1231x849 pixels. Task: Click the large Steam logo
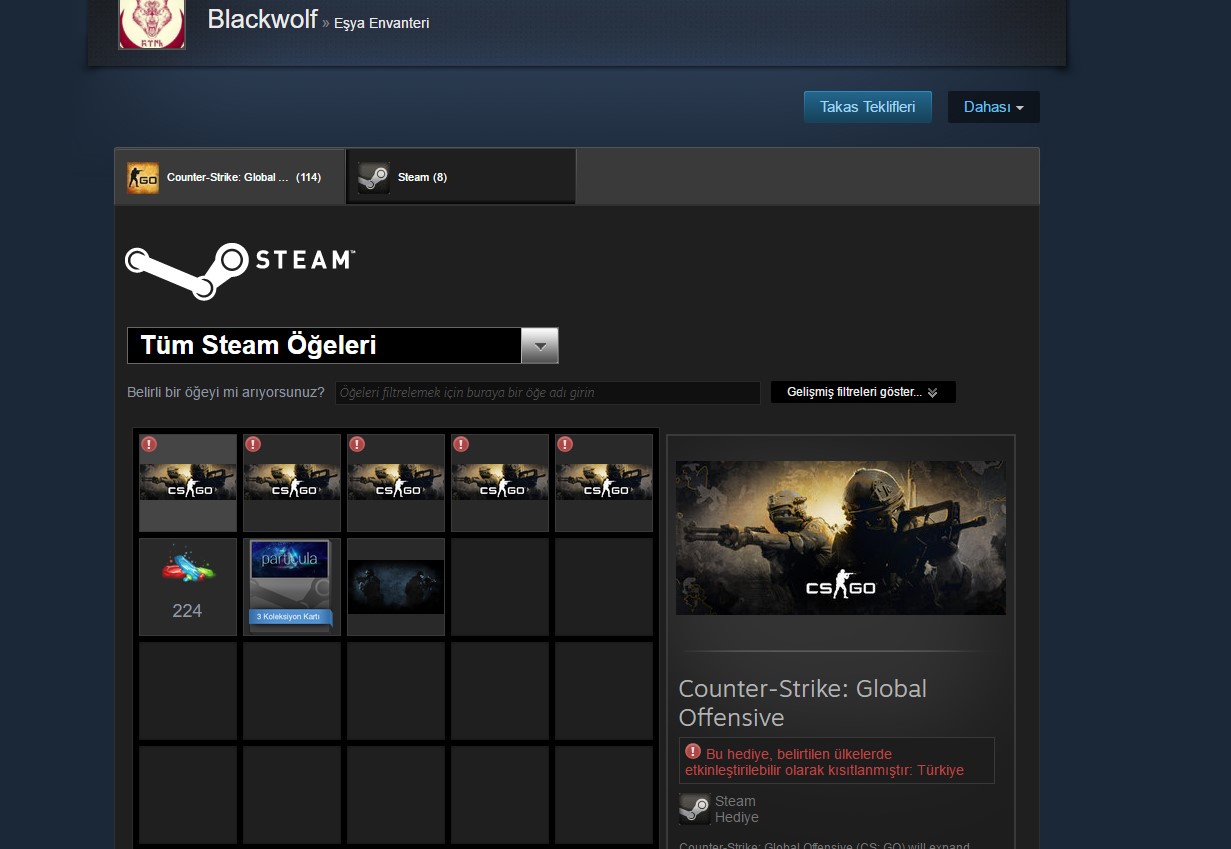240,270
